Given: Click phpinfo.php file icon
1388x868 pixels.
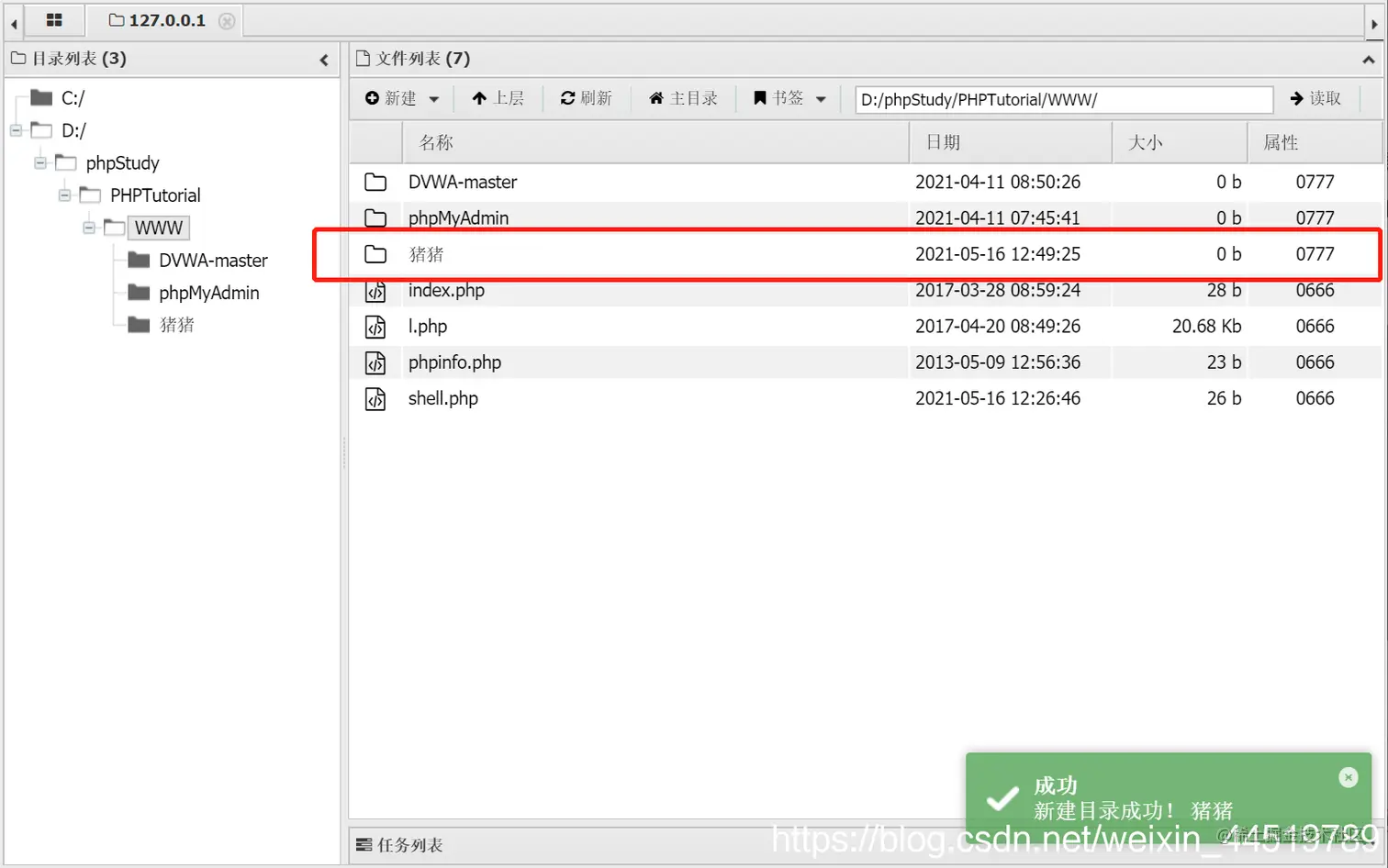Looking at the screenshot, I should [375, 362].
